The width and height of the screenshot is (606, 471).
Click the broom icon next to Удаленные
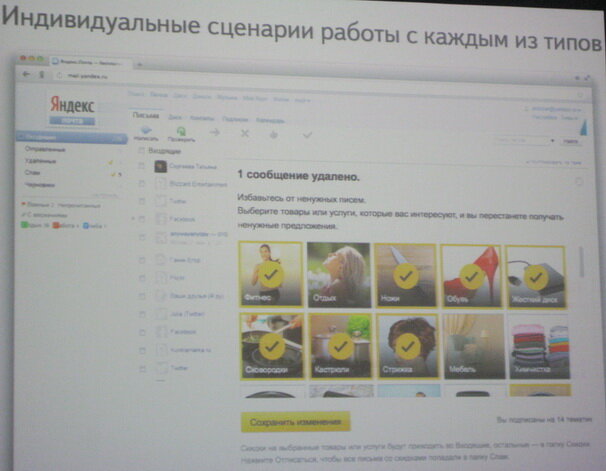(111, 163)
